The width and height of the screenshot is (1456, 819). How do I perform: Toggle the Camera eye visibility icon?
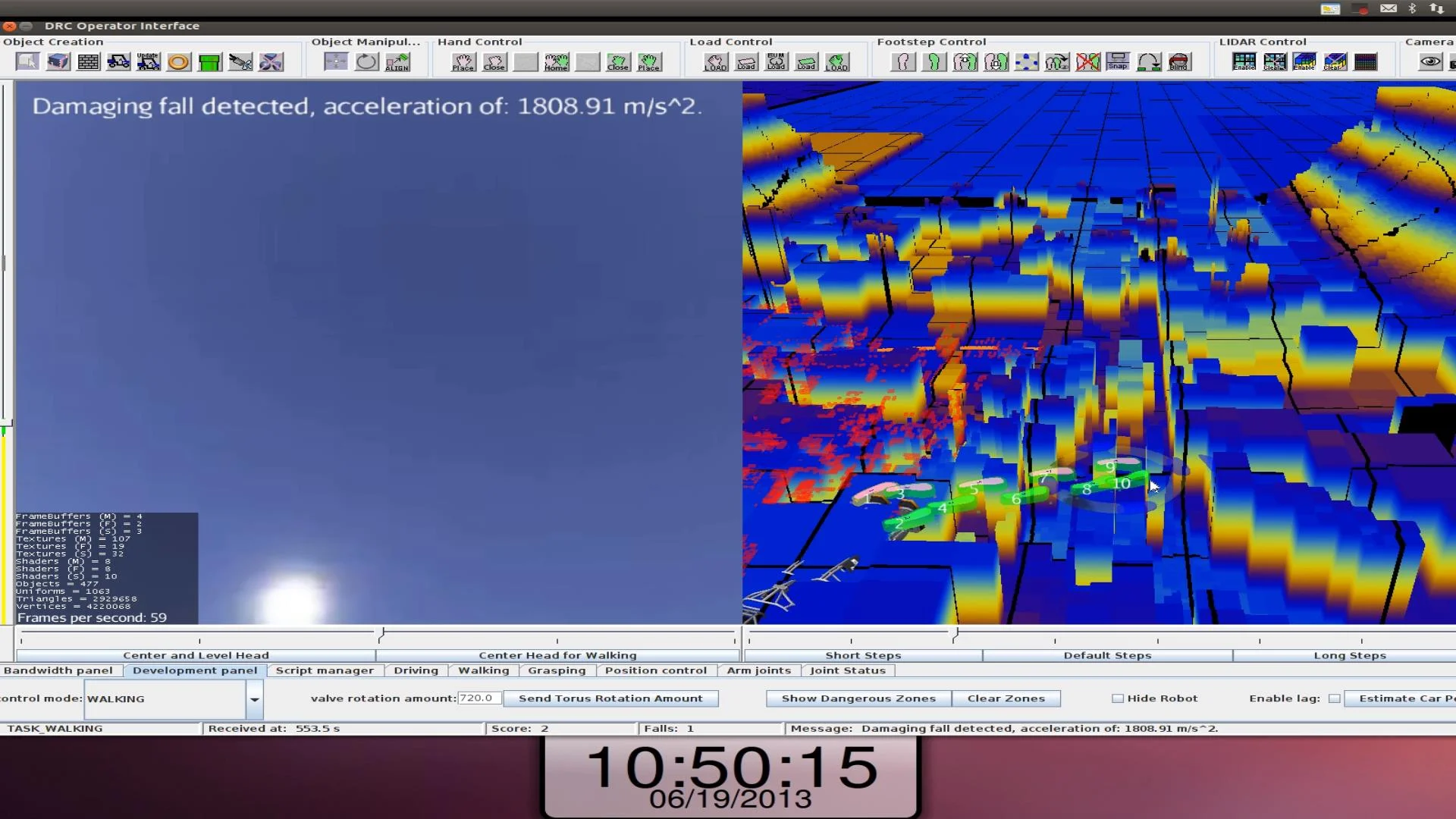(1430, 61)
